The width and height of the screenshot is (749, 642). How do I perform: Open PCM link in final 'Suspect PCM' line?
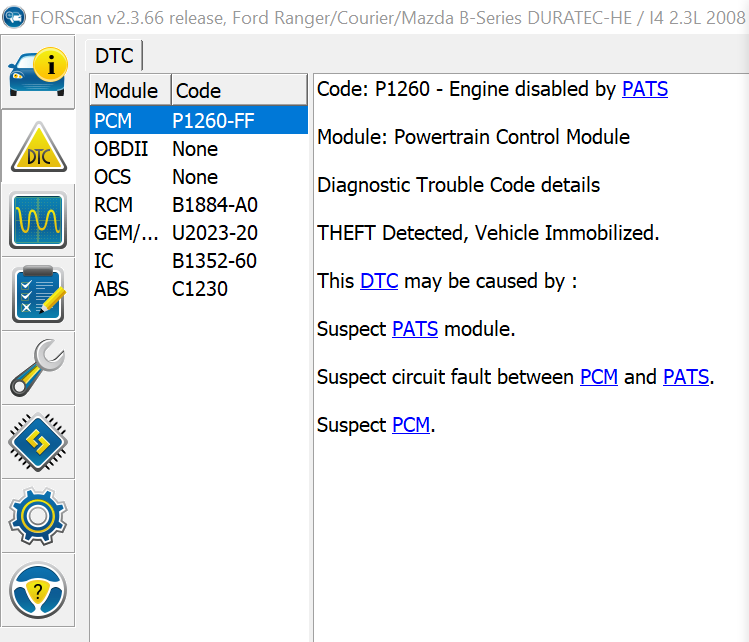click(x=411, y=425)
